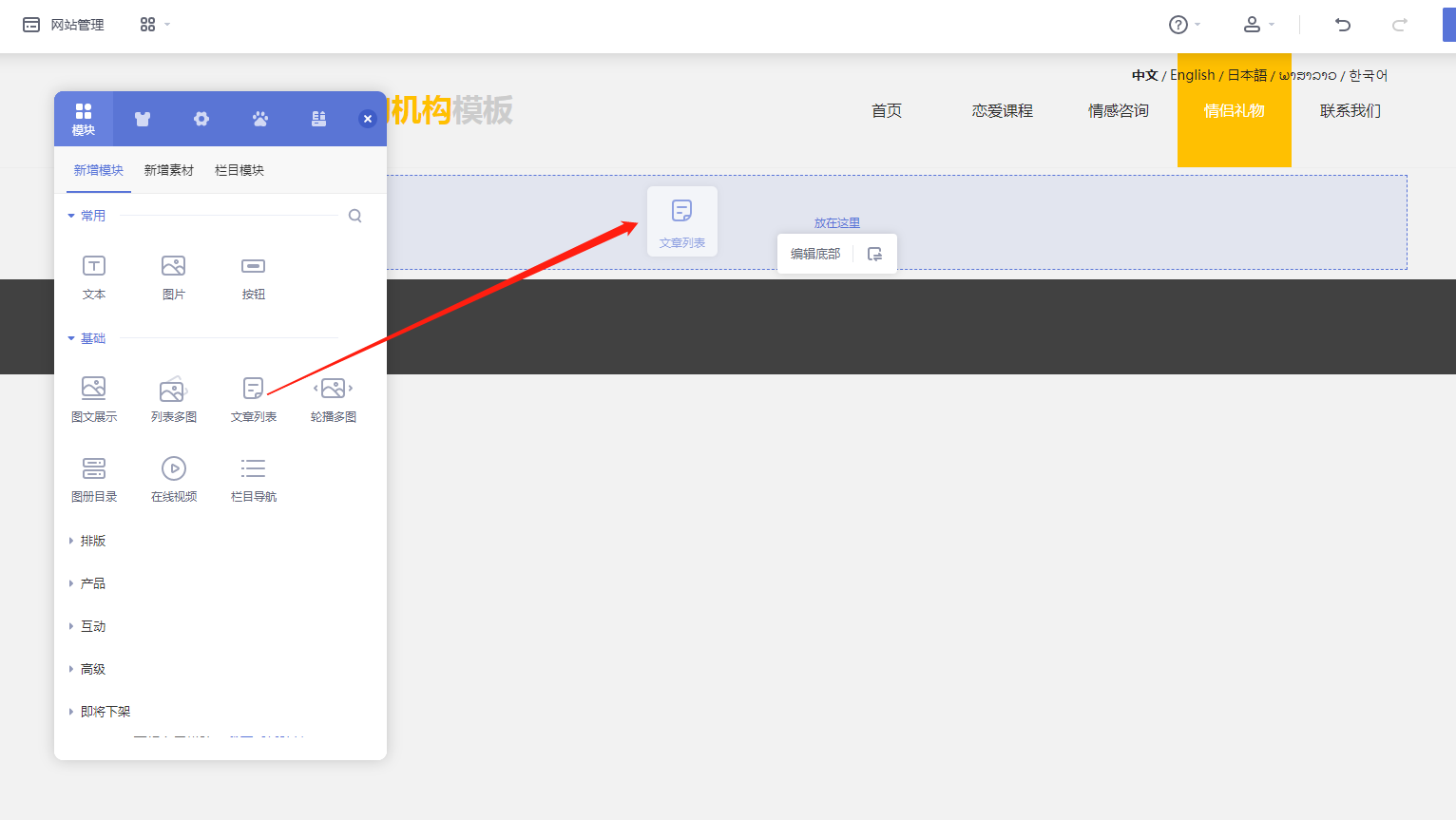Switch site language to 中文
The width and height of the screenshot is (1456, 820).
1145,75
